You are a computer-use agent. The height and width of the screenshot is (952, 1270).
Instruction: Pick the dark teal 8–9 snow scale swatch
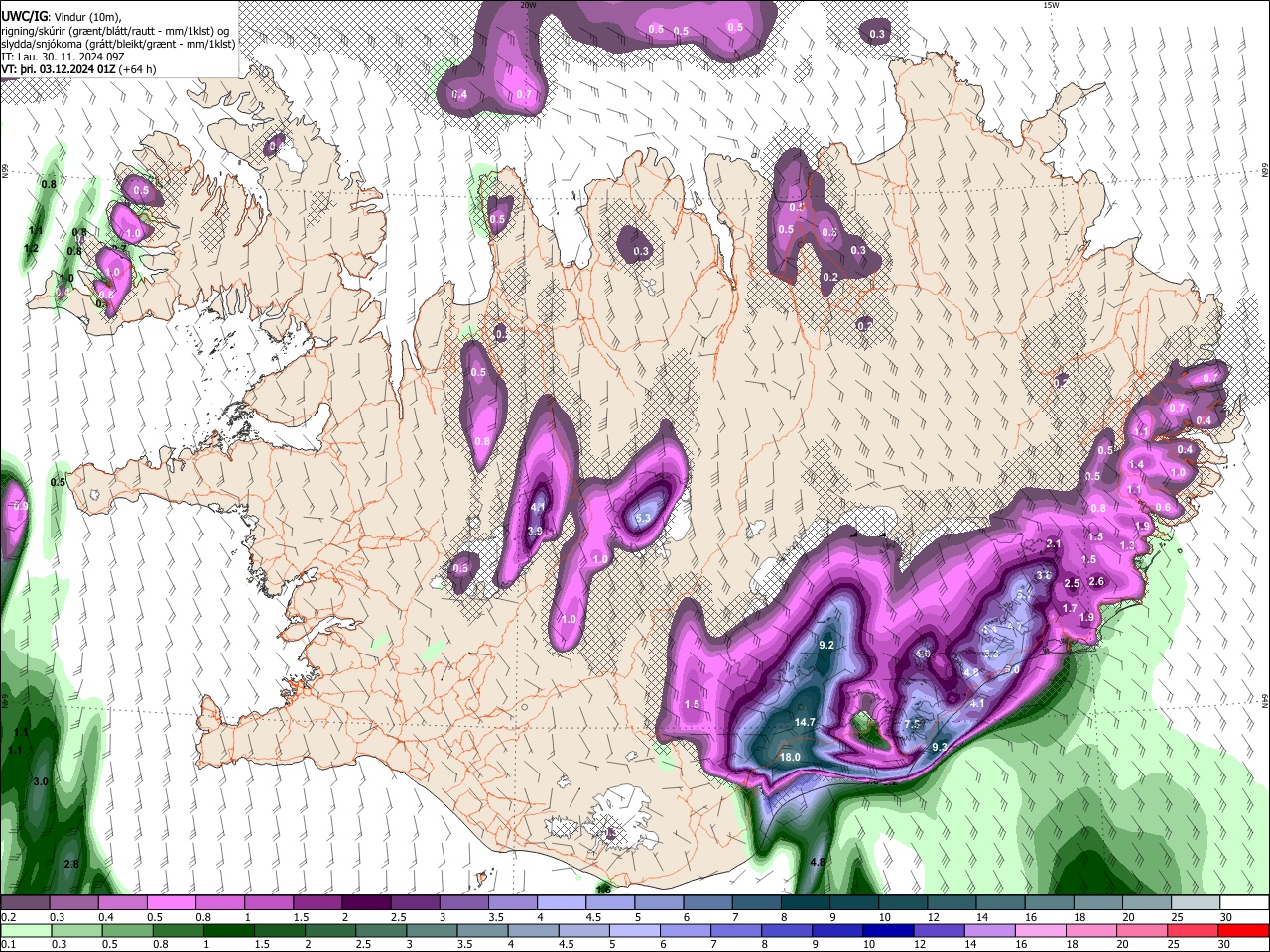[x=806, y=903]
